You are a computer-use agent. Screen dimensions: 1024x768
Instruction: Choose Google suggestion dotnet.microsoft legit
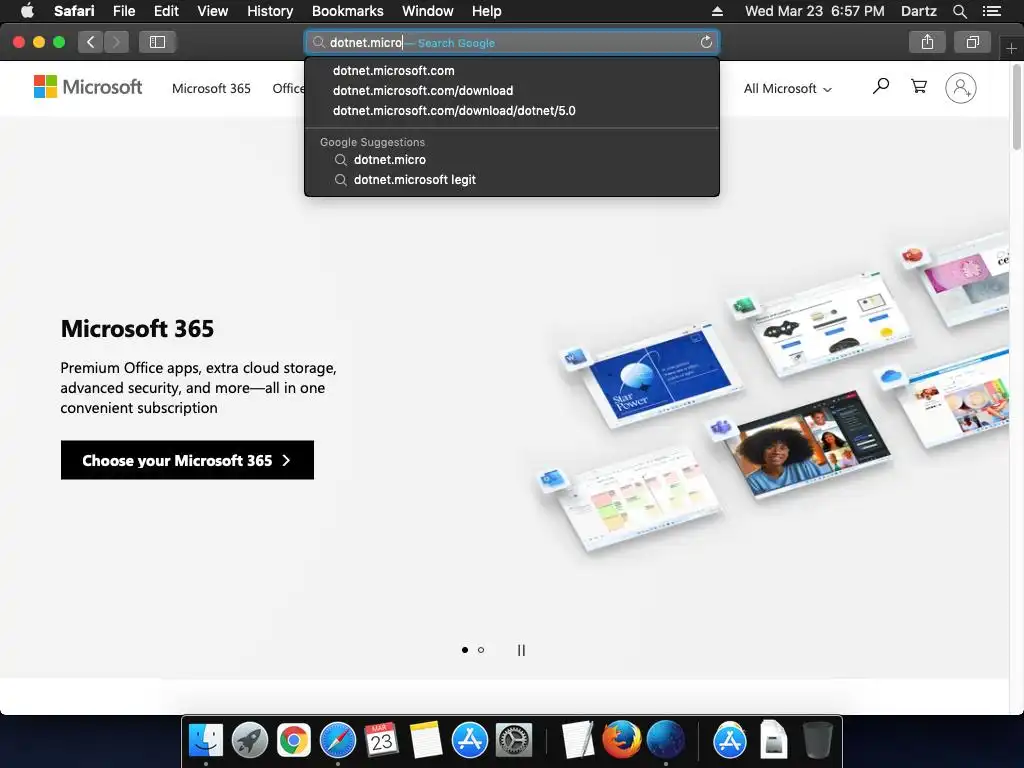[x=512, y=180]
